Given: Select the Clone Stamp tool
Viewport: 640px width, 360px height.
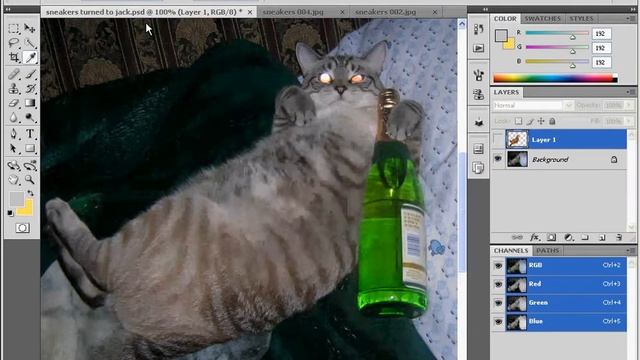Looking at the screenshot, I should pyautogui.click(x=14, y=88).
